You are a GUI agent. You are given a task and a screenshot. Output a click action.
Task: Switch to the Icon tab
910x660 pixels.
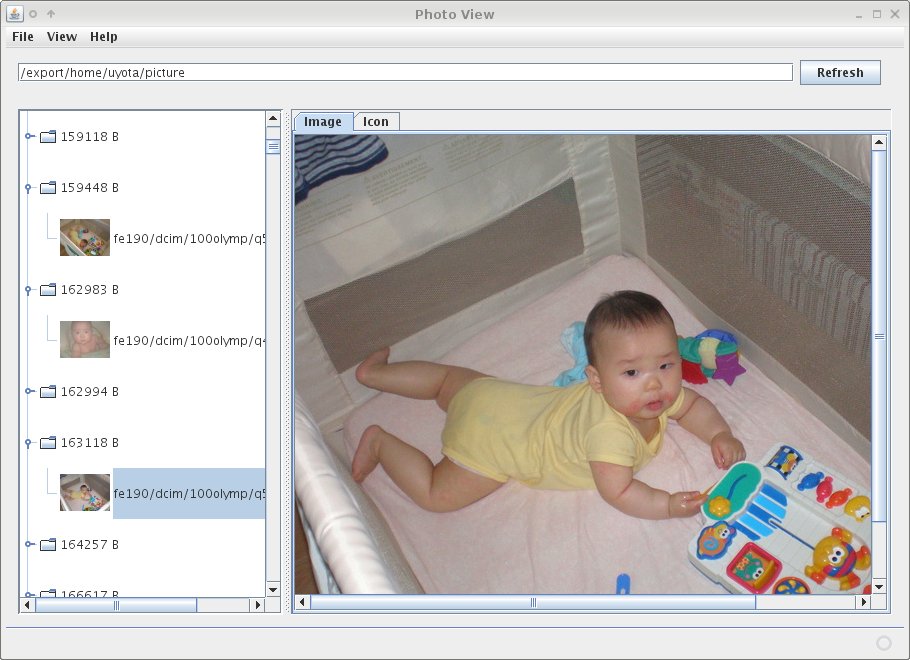[376, 122]
